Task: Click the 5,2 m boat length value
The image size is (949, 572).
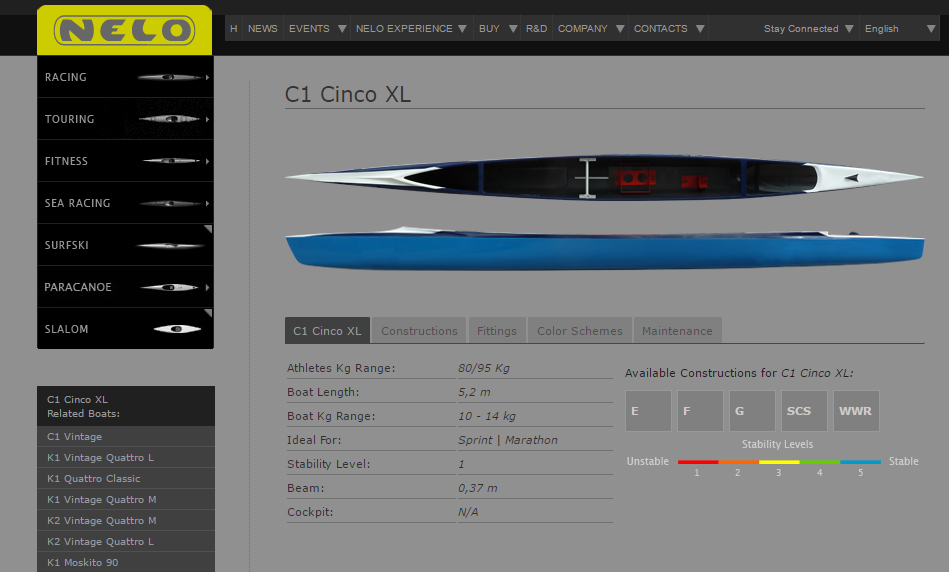Action: (474, 392)
